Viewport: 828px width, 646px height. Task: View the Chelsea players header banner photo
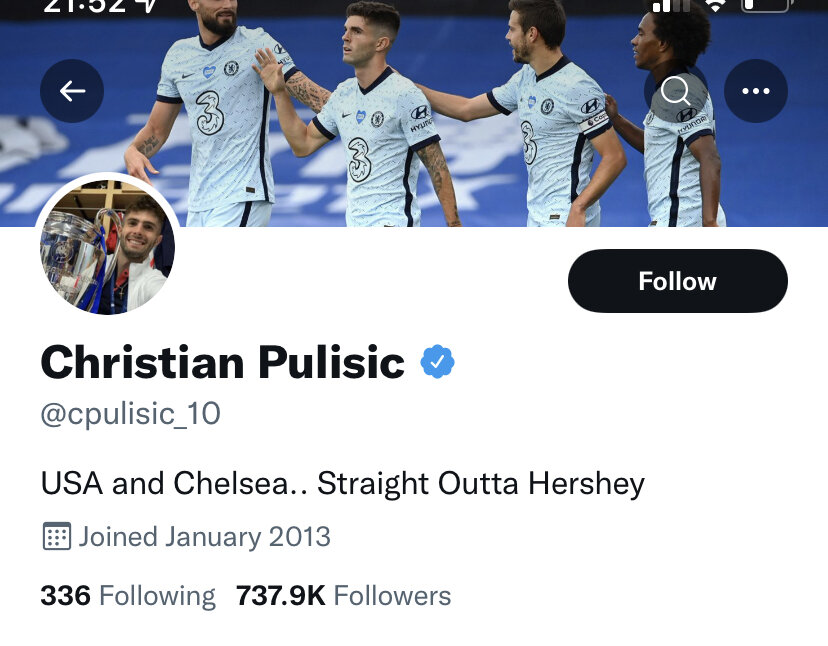pos(414,114)
